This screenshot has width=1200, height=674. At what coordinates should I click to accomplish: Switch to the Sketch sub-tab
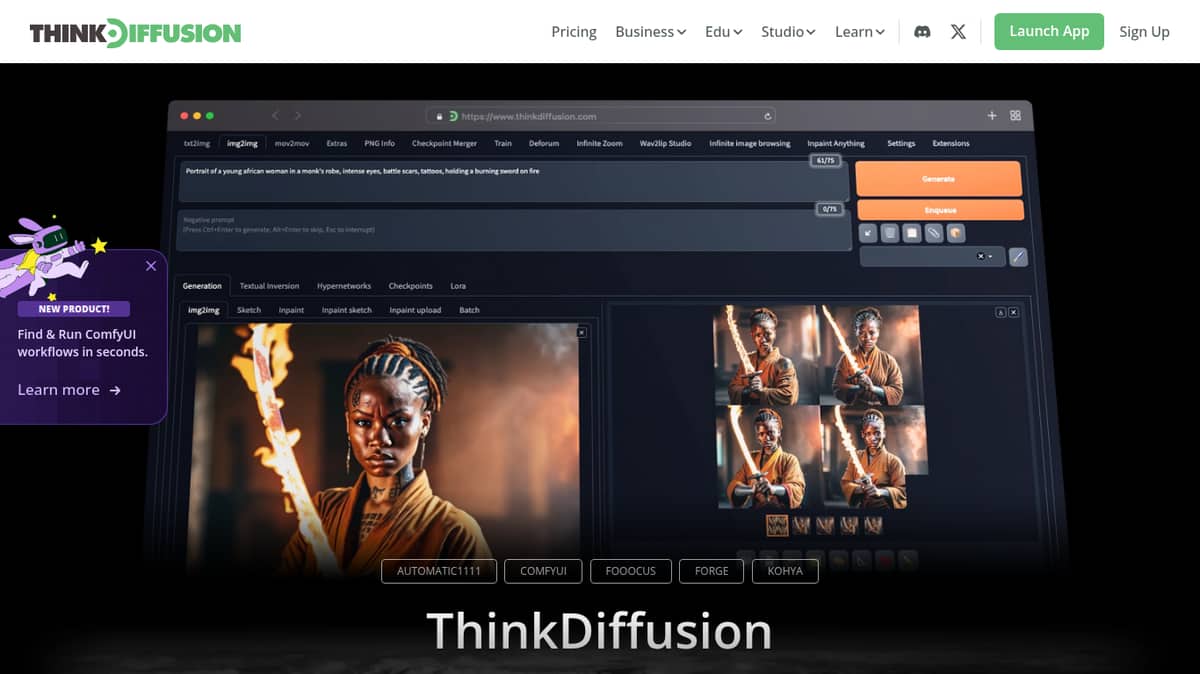pos(249,310)
